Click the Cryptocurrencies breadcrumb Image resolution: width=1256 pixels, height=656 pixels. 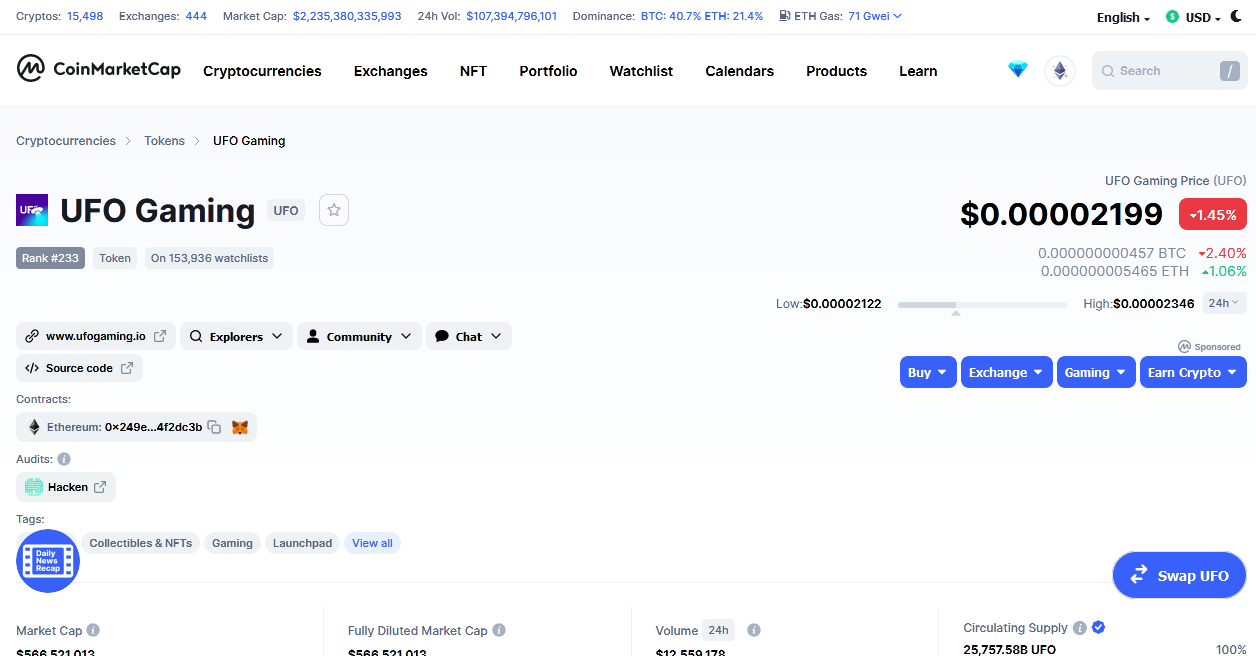point(66,141)
